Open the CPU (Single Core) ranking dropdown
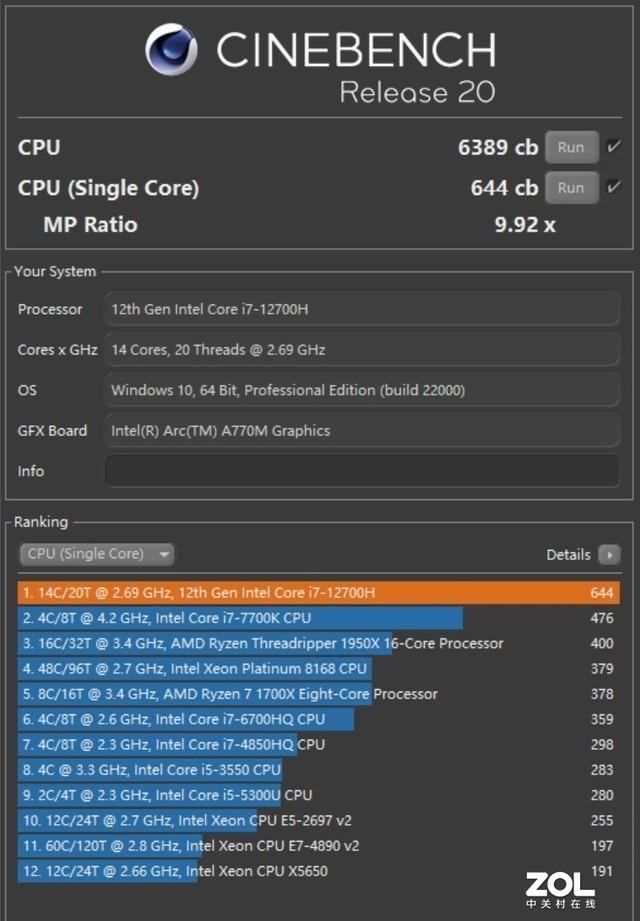The width and height of the screenshot is (640, 921). tap(97, 554)
